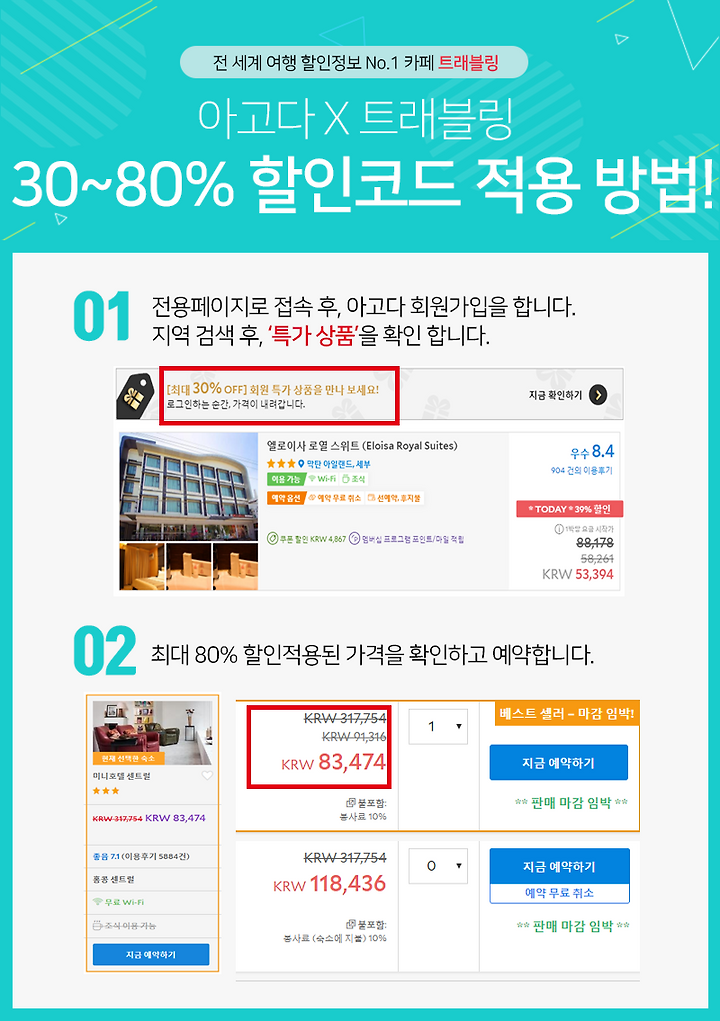Click the info icon above 1박당 요금 시작가
Screen dimensions: 720x1021
(559, 529)
